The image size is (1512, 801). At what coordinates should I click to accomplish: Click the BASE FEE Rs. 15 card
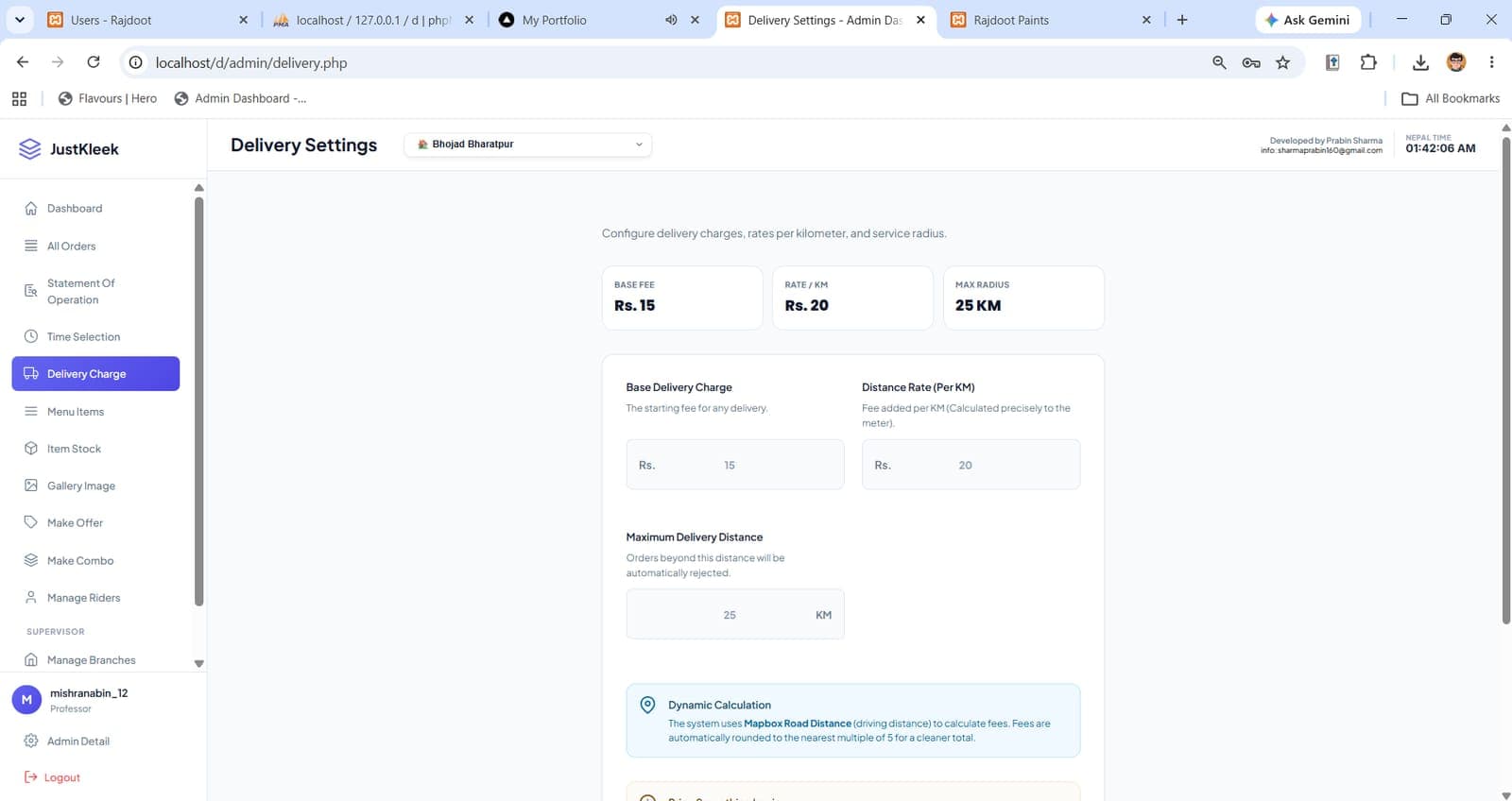(682, 298)
